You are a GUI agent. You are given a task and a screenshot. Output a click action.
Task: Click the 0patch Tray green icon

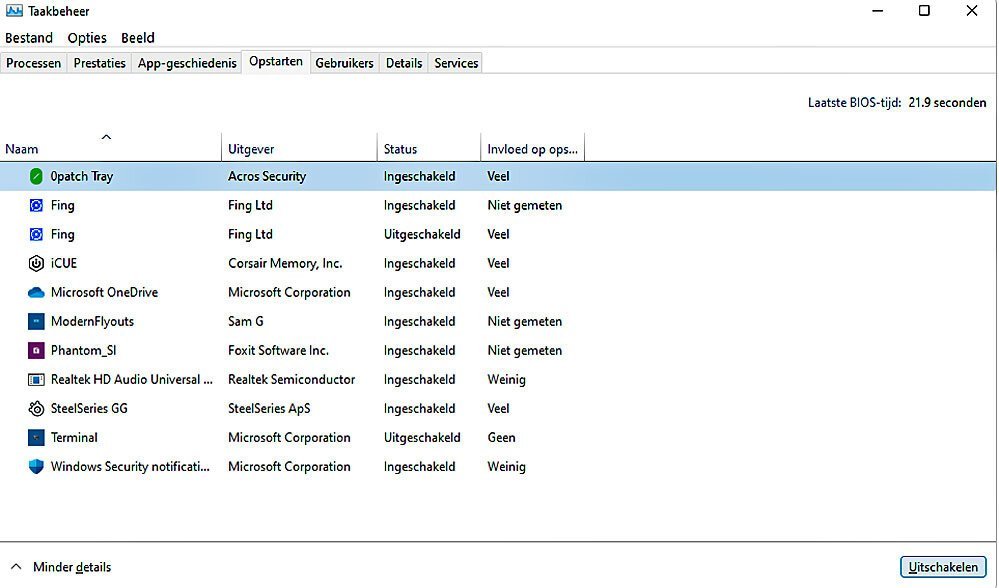[36, 176]
